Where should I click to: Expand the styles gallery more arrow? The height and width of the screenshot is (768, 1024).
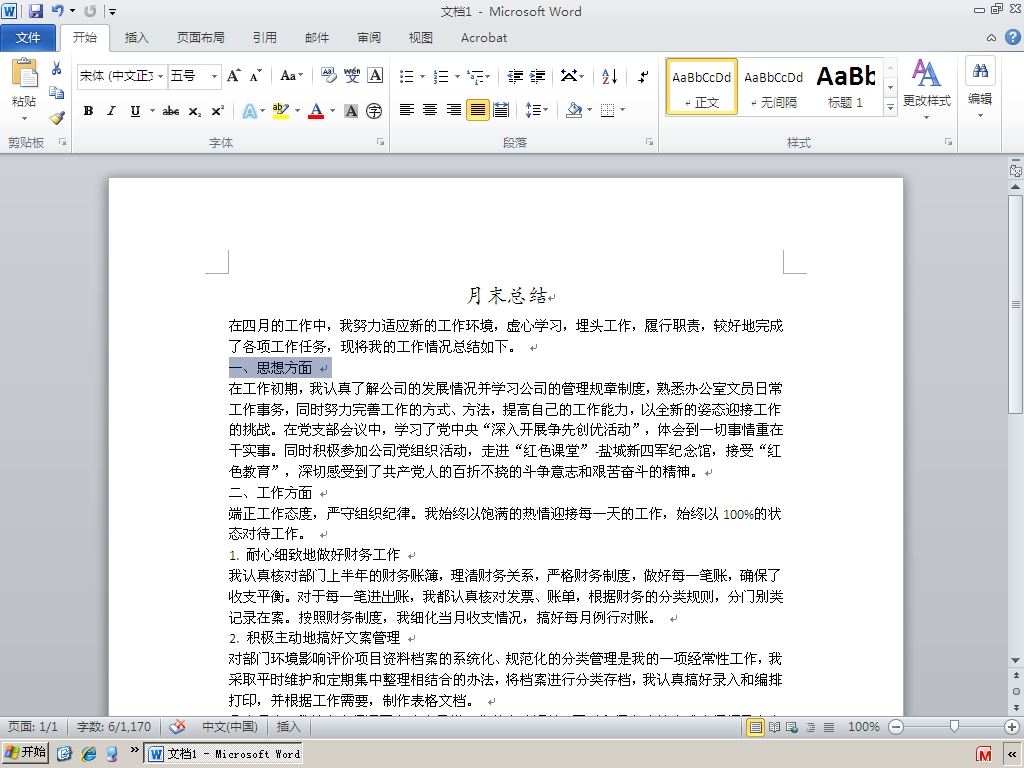point(890,107)
